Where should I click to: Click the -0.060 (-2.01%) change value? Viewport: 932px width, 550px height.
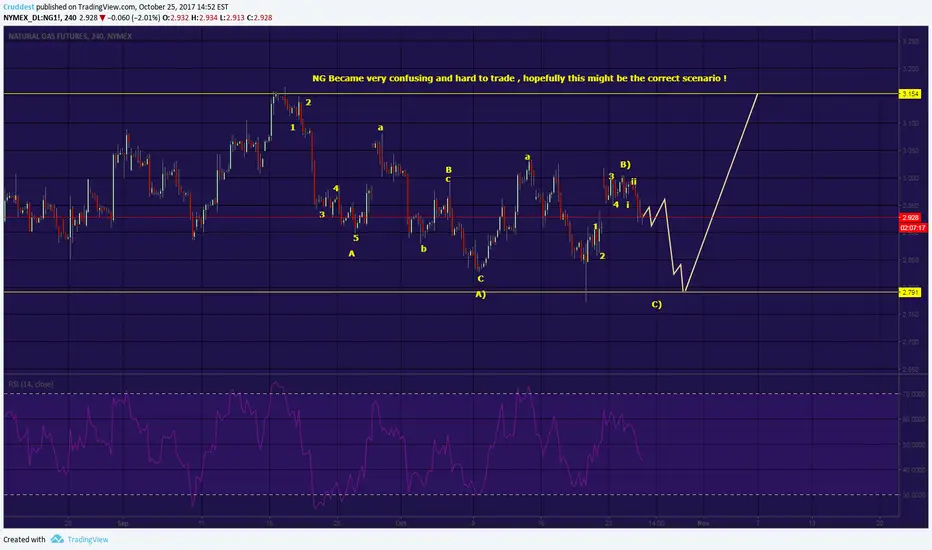tap(134, 18)
